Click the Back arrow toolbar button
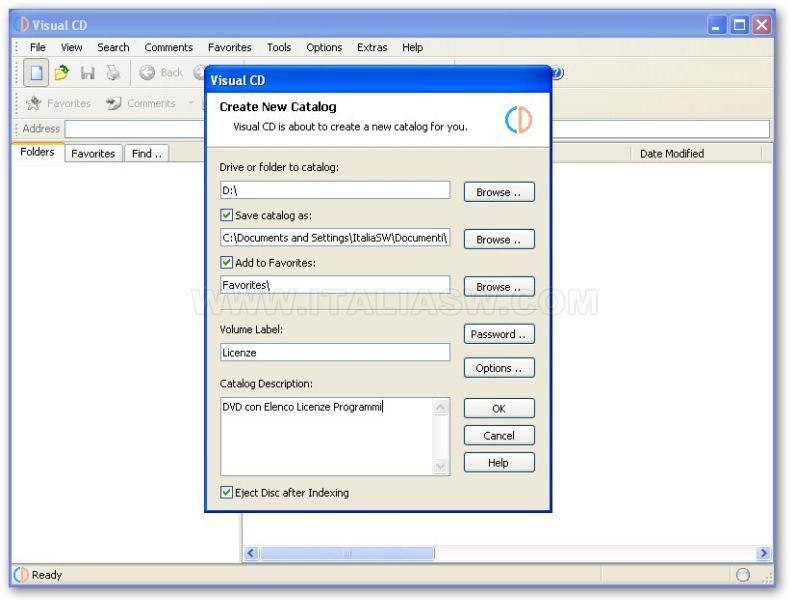Viewport: 790px width, 600px height. [x=160, y=73]
